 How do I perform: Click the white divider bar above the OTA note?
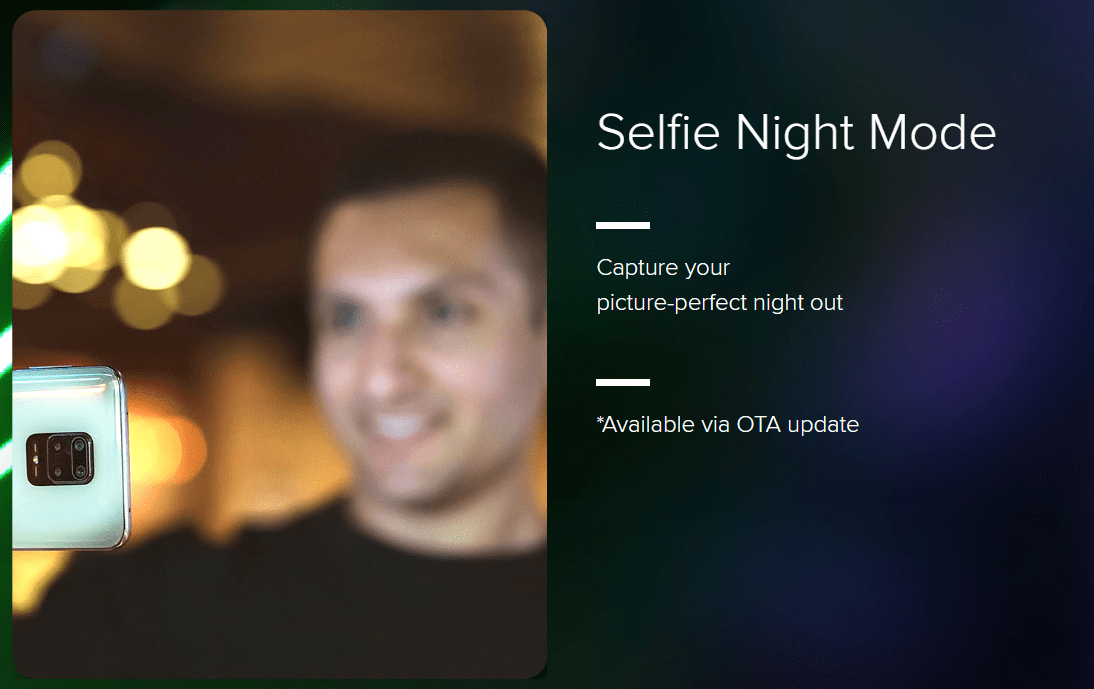point(623,382)
